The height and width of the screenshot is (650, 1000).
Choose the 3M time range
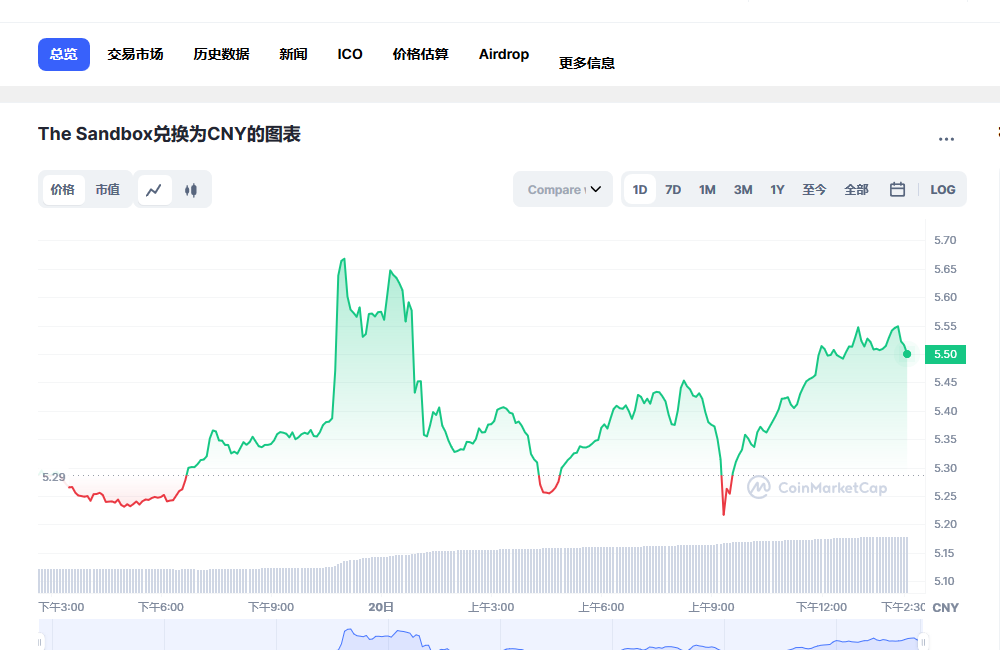pyautogui.click(x=743, y=190)
